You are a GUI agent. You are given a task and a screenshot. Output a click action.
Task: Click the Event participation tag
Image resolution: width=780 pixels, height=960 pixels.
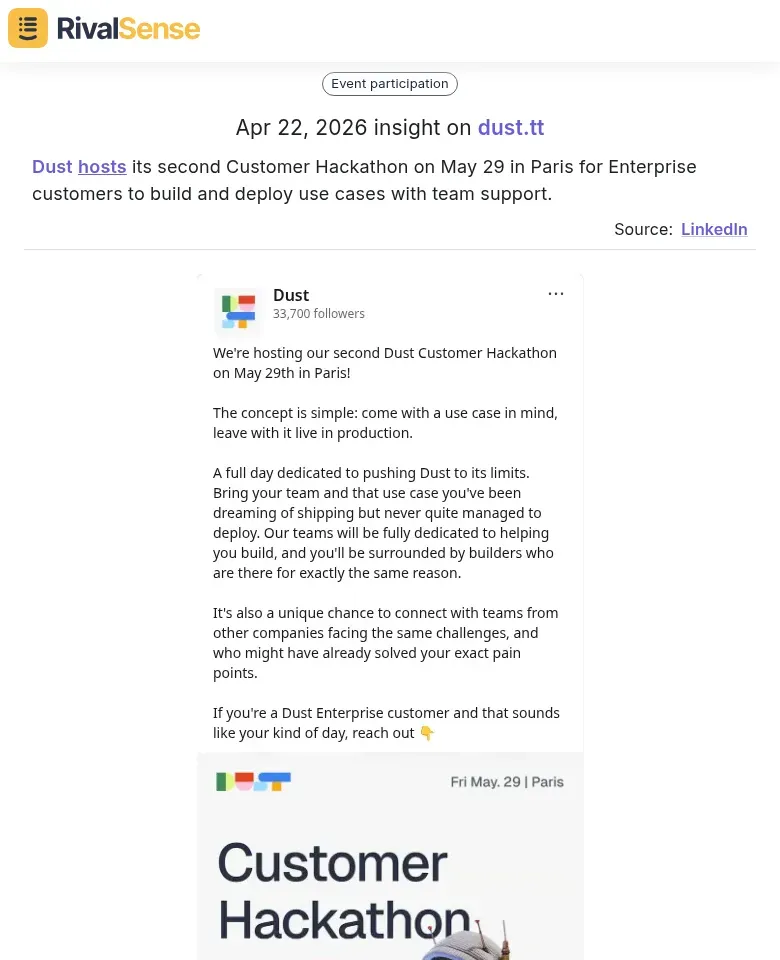pyautogui.click(x=390, y=84)
